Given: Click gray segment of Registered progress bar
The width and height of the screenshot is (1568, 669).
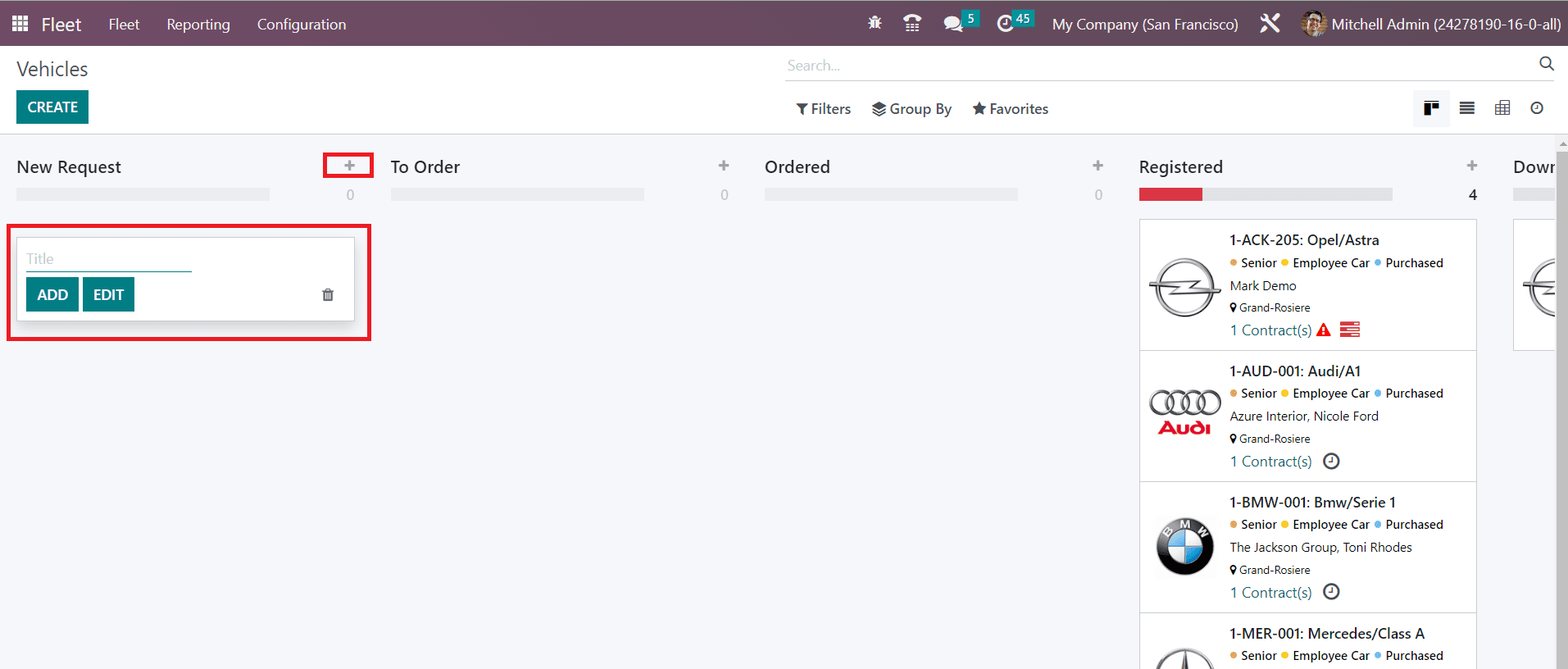Looking at the screenshot, I should tap(1298, 194).
